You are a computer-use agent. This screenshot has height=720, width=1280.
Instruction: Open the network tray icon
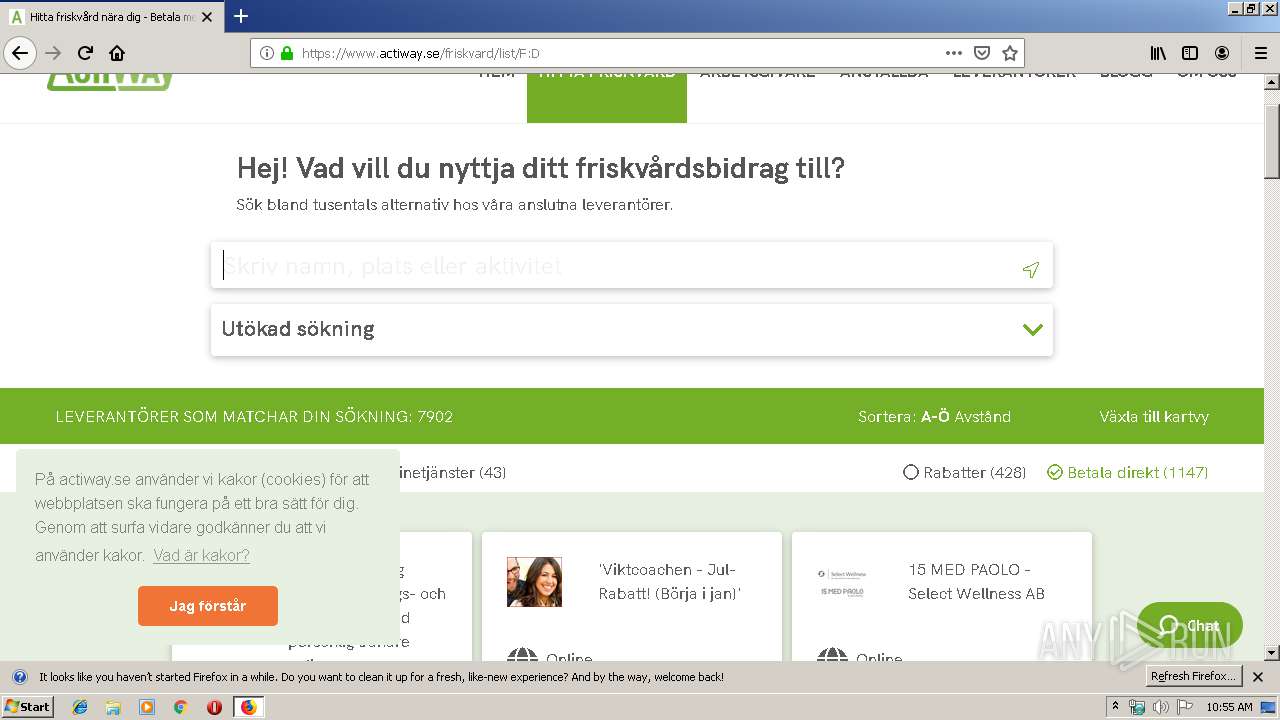pyautogui.click(x=1137, y=707)
